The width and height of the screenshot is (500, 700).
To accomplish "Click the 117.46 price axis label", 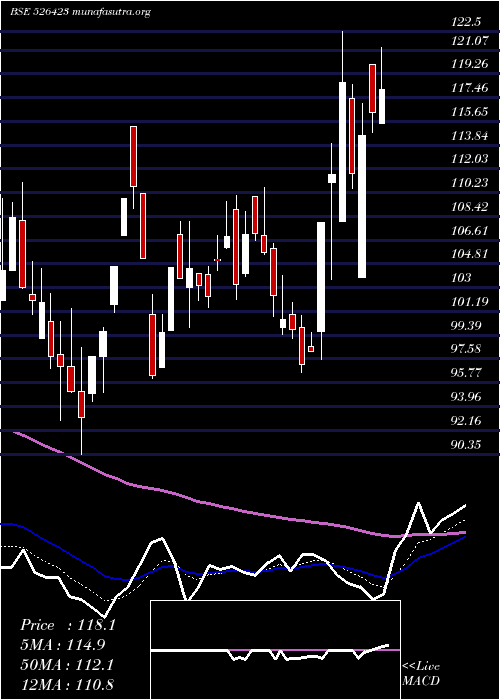I will click(469, 88).
